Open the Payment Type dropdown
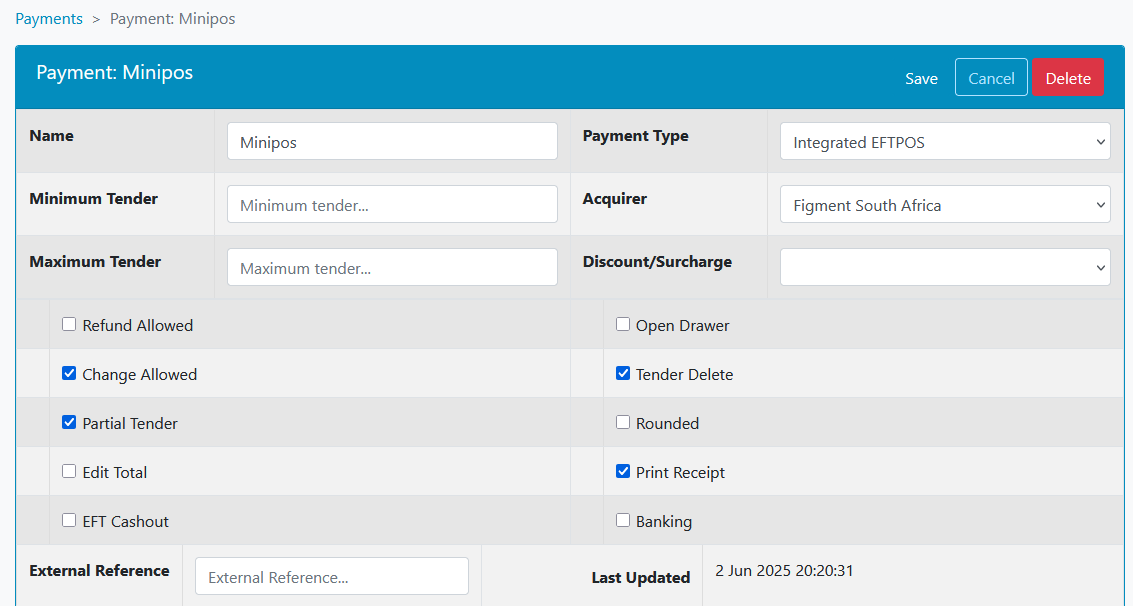Screen dimensions: 1133x606 pos(945,142)
